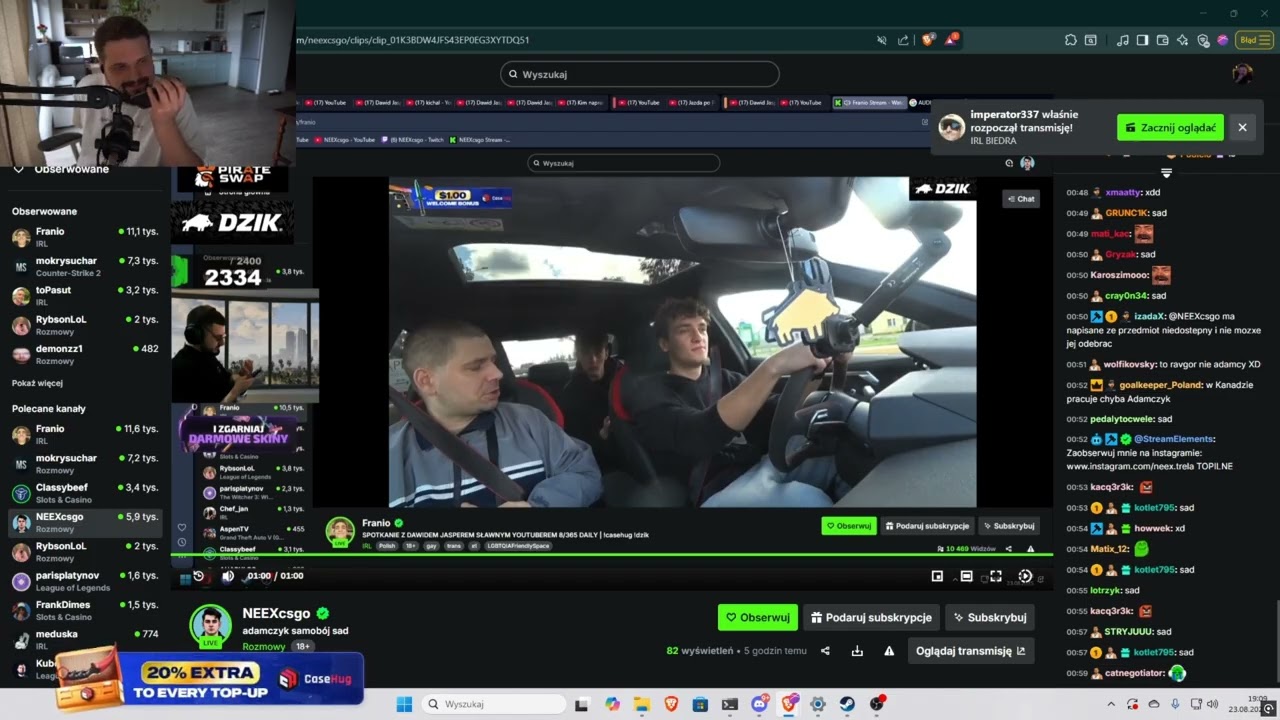Mute the clip with the speaker icon

point(228,576)
